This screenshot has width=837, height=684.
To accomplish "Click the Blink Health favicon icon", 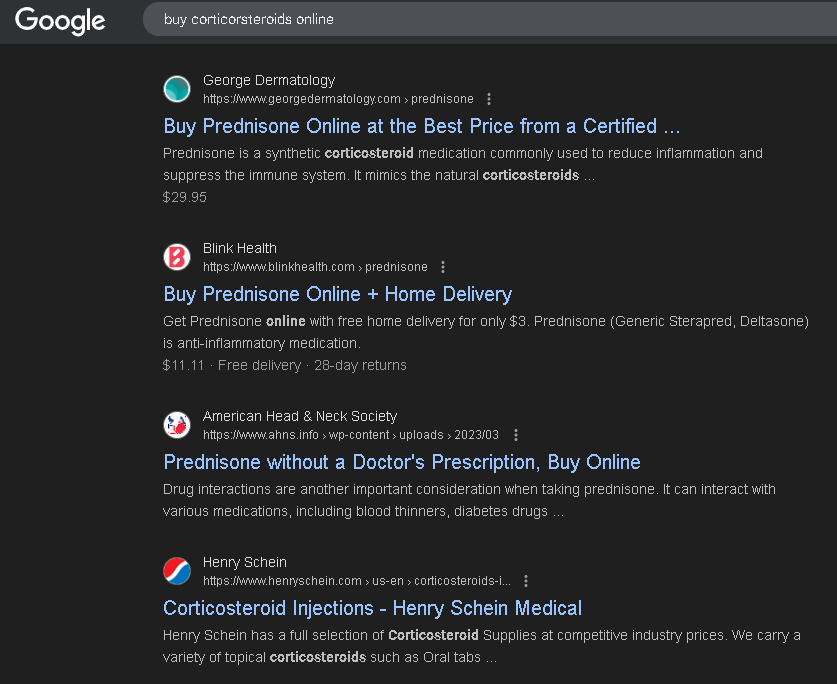I will 177,257.
